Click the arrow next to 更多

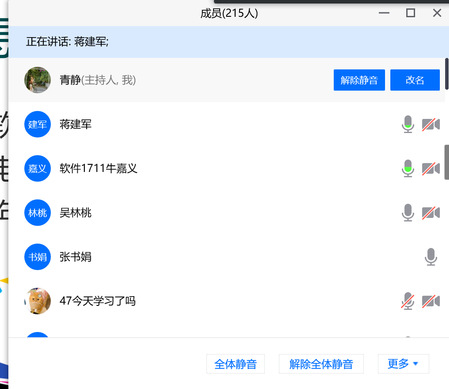pyautogui.click(x=415, y=363)
